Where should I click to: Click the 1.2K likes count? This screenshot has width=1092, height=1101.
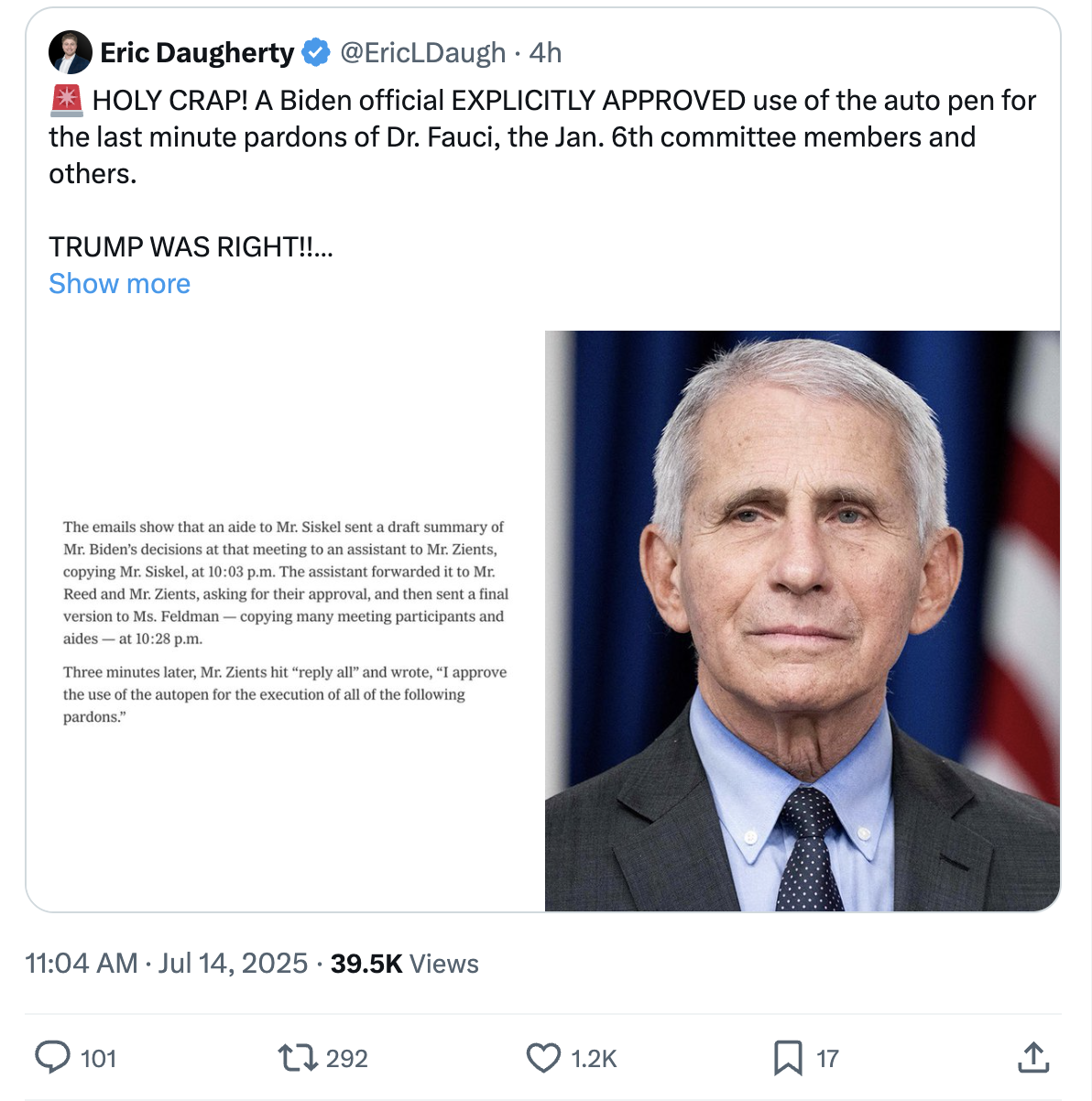(x=594, y=1059)
